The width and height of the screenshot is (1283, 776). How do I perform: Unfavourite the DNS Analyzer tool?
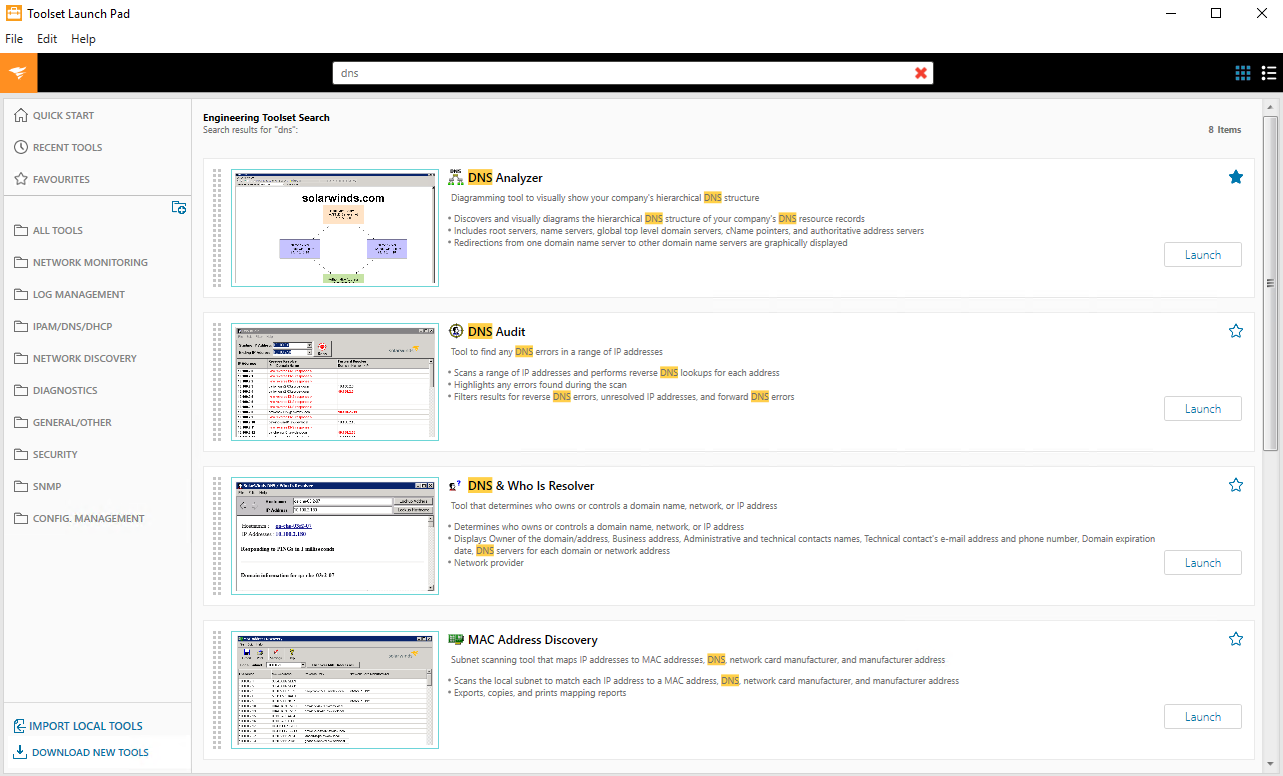(1235, 177)
